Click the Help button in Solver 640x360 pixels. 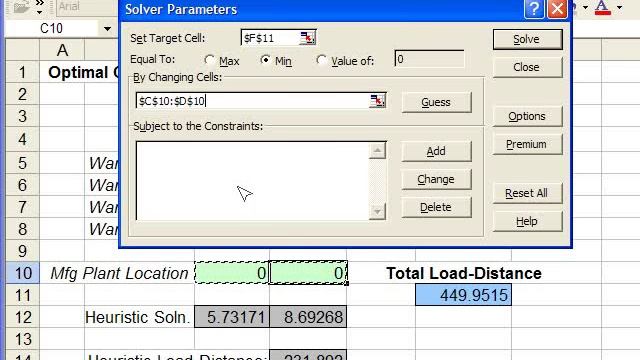click(527, 222)
